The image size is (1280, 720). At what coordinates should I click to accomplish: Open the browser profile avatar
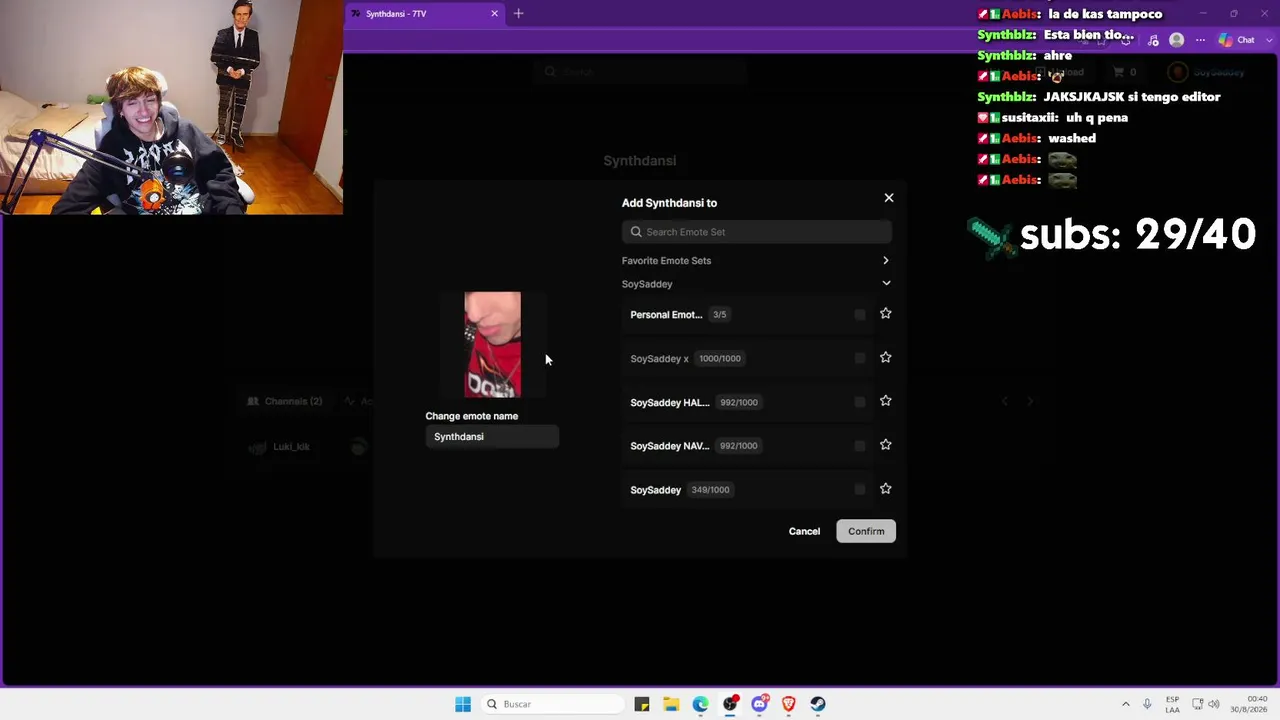(x=1176, y=40)
